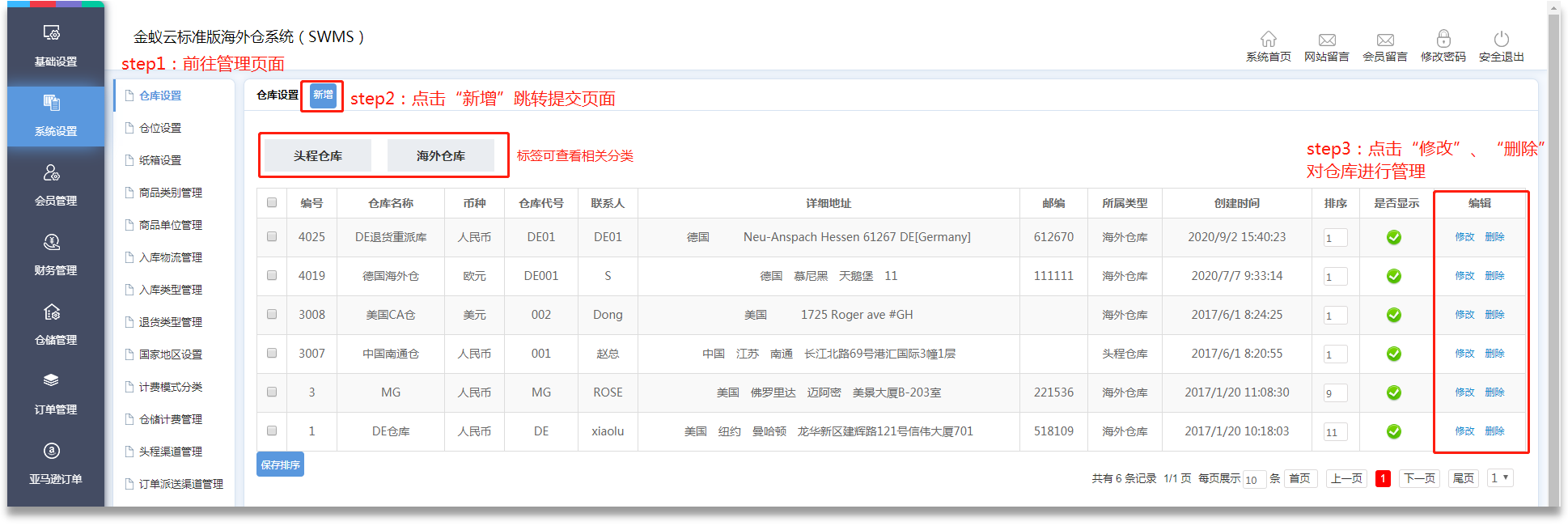Viewport: 1568px width, 526px height.
Task: Go to 财务管理 sidebar section
Action: (x=55, y=254)
